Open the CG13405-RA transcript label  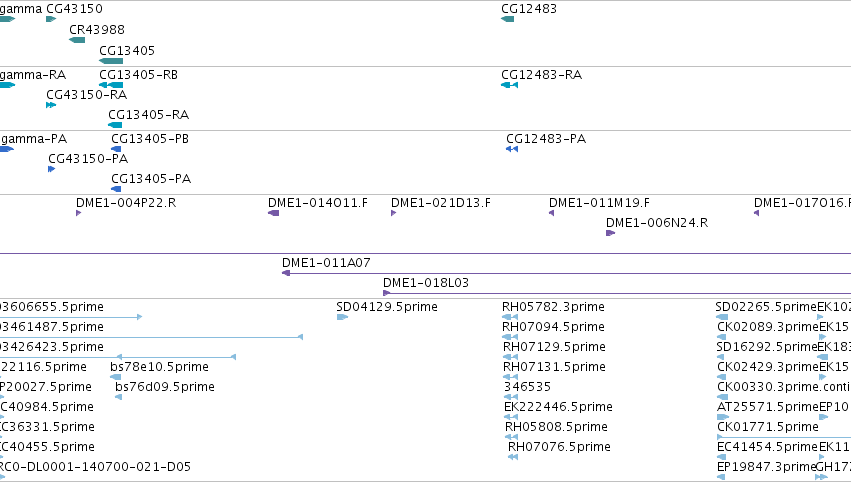point(149,115)
